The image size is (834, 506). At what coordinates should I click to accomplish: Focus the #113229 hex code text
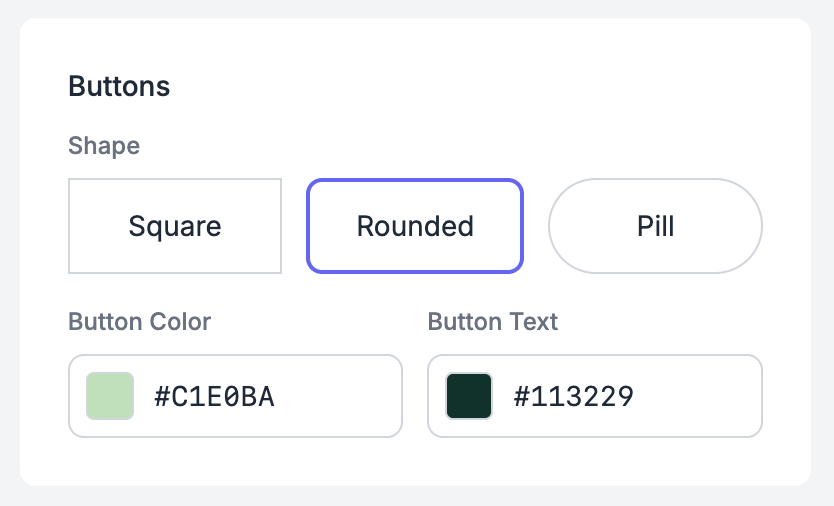click(x=573, y=397)
